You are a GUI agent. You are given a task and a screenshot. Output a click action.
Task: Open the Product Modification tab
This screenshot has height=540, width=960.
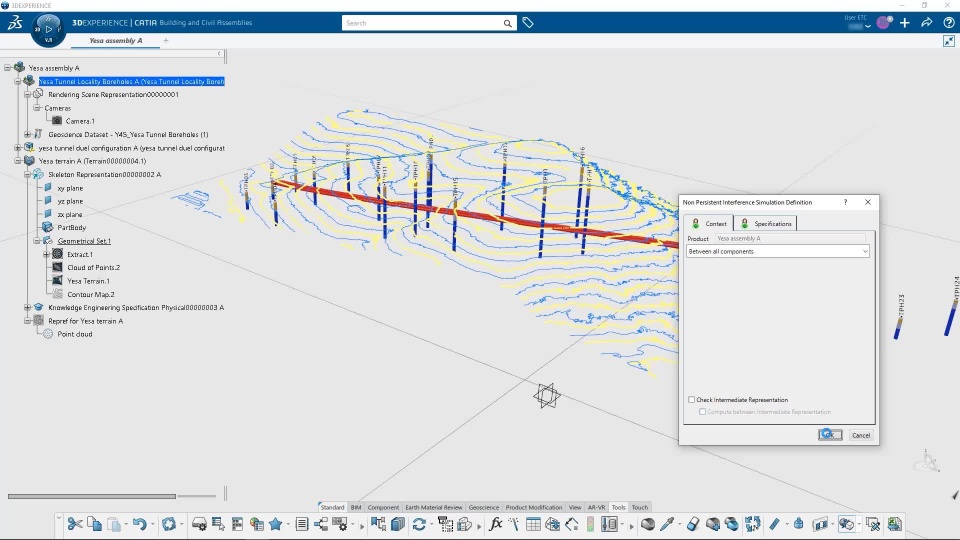534,508
